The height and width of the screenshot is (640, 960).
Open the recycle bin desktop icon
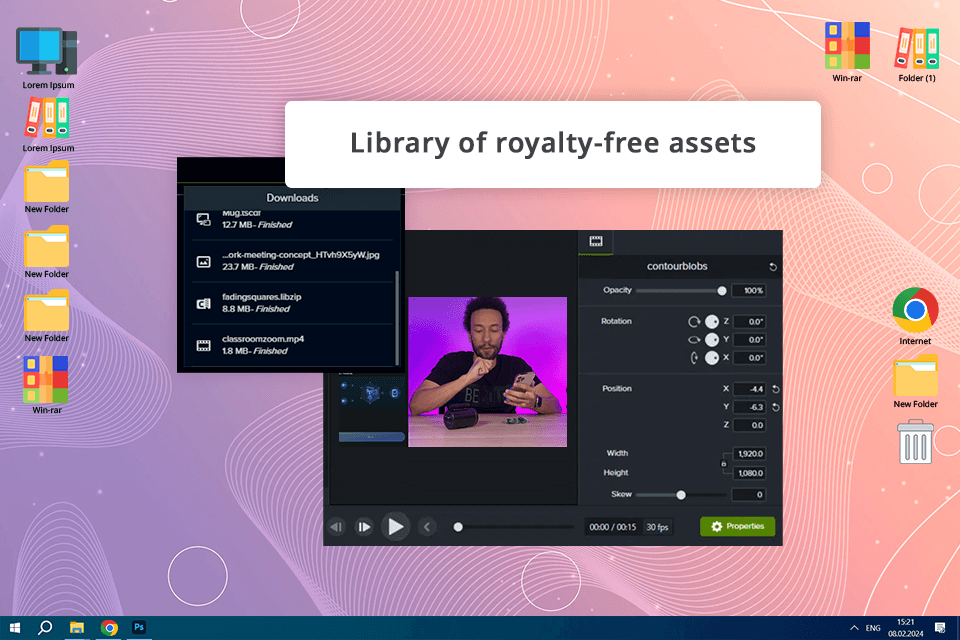pyautogui.click(x=915, y=442)
